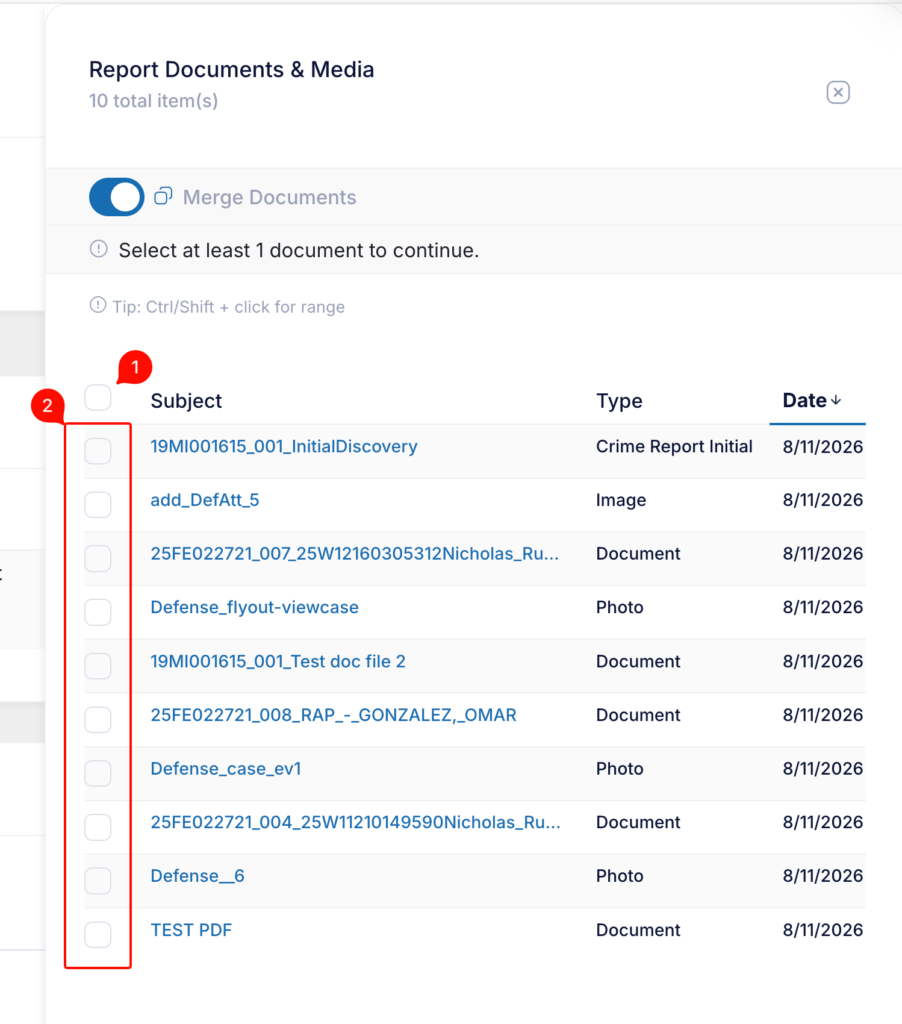
Task: Click the info icon beside 'Select at least 1 document'
Action: coord(99,249)
